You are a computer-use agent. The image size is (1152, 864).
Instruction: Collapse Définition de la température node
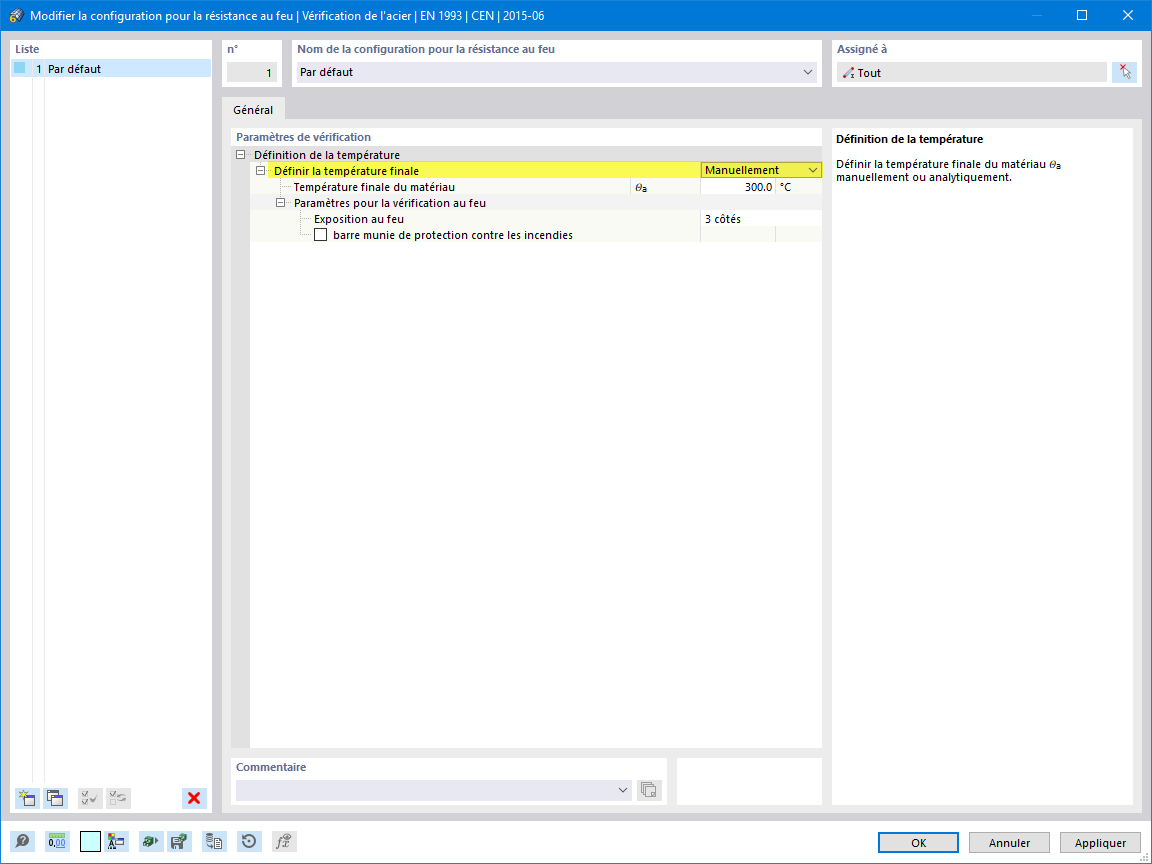240,155
